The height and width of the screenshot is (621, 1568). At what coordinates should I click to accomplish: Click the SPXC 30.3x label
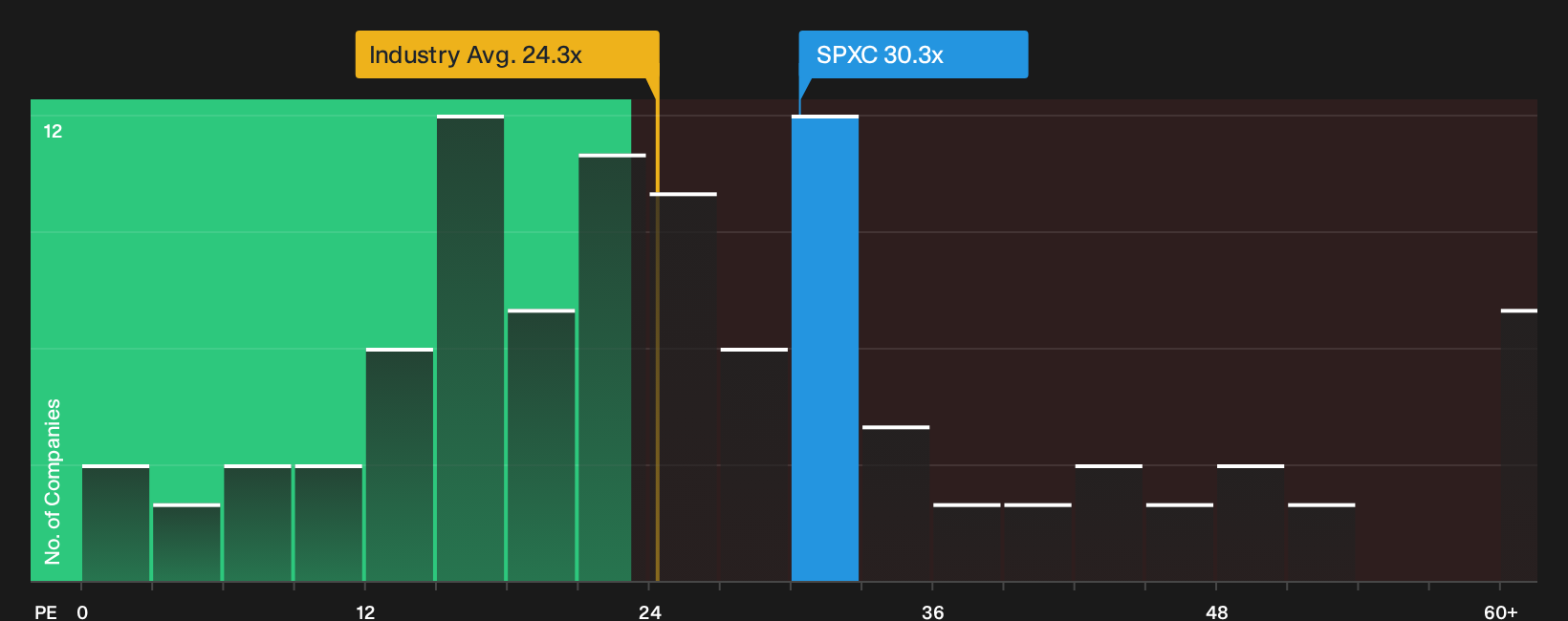(x=913, y=54)
